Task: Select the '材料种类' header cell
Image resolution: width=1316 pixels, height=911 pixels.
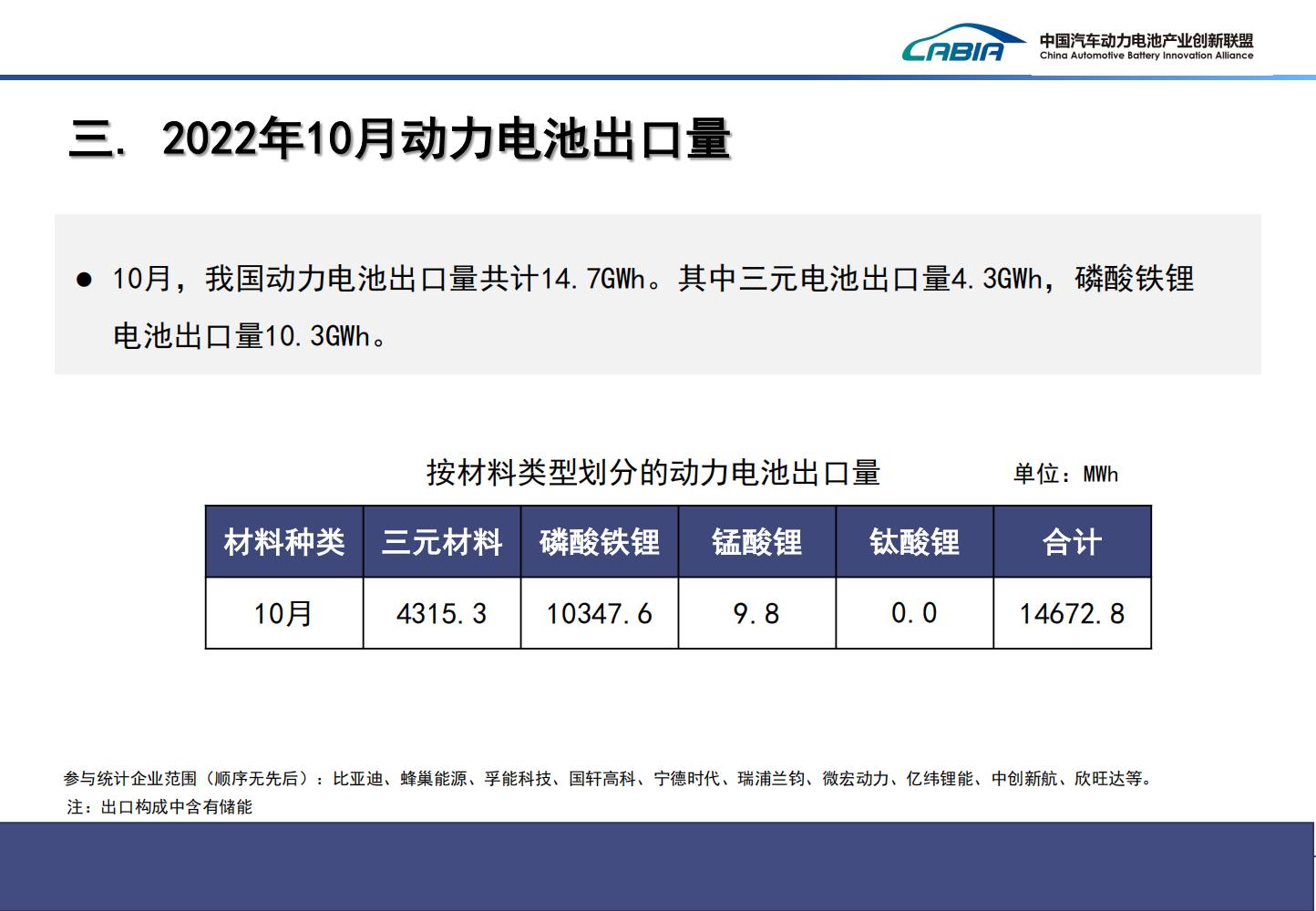Action: (284, 542)
